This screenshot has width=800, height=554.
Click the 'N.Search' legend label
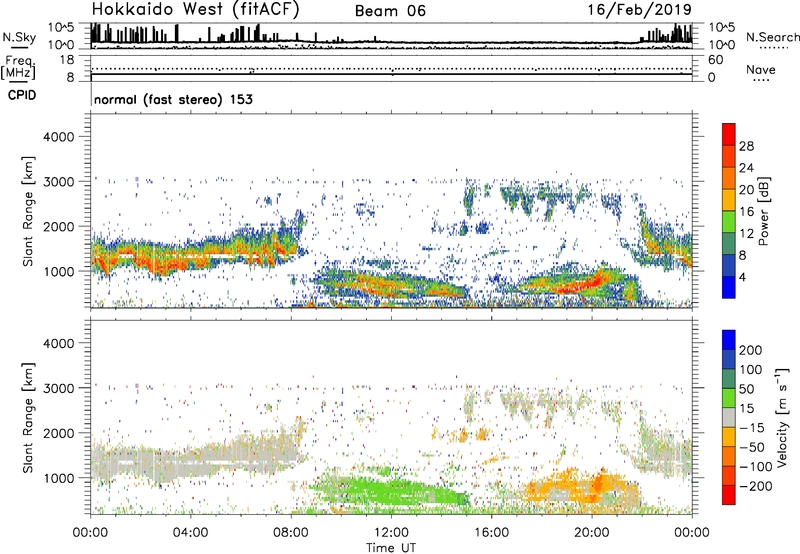click(x=772, y=37)
